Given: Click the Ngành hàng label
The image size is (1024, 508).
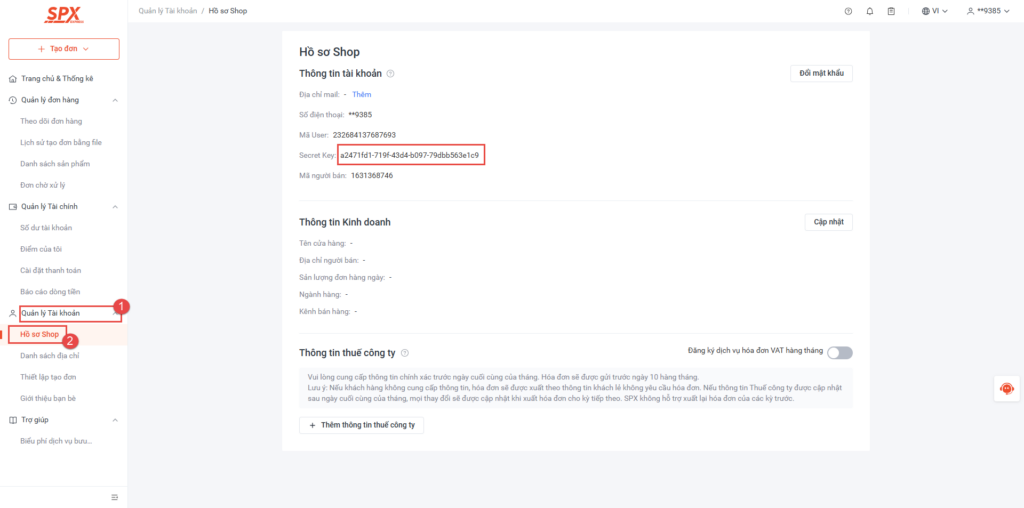Looking at the screenshot, I should (320, 294).
